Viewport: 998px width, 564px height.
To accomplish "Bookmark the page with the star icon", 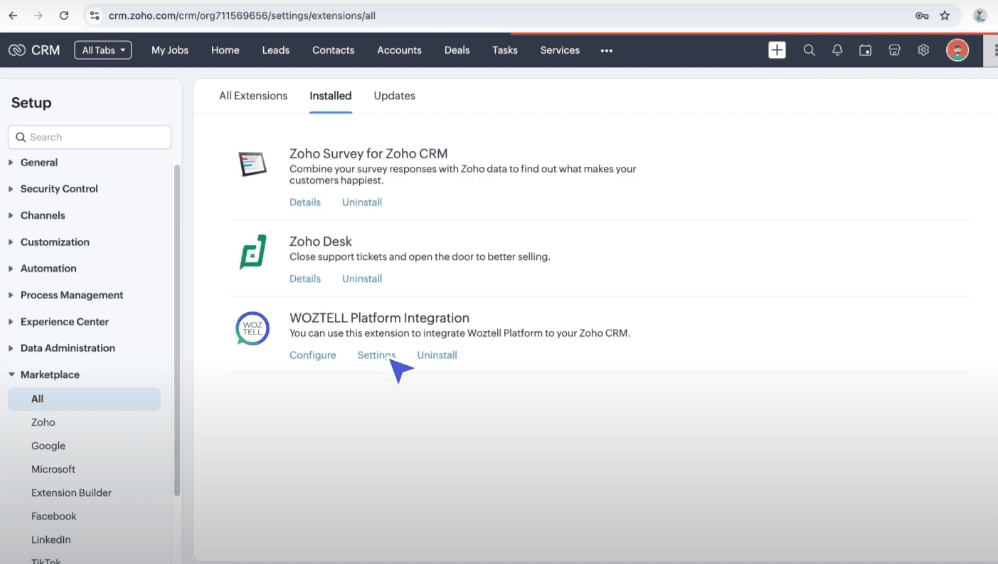I will (x=945, y=15).
